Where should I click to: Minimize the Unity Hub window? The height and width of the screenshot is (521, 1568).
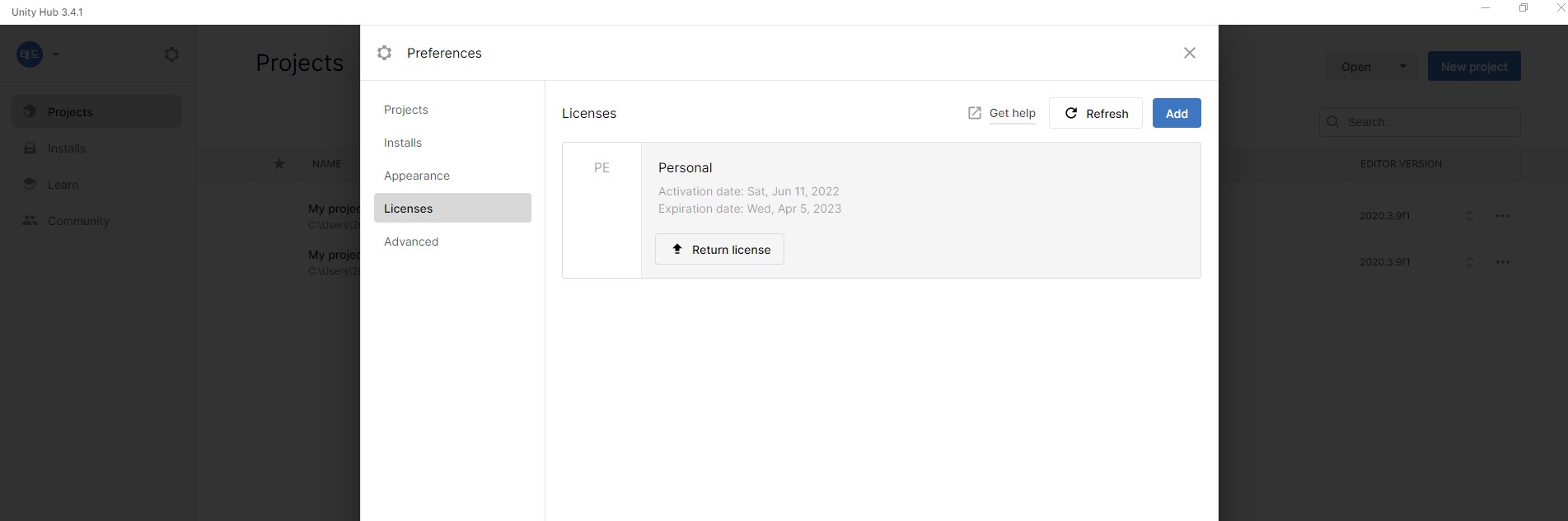(x=1485, y=8)
